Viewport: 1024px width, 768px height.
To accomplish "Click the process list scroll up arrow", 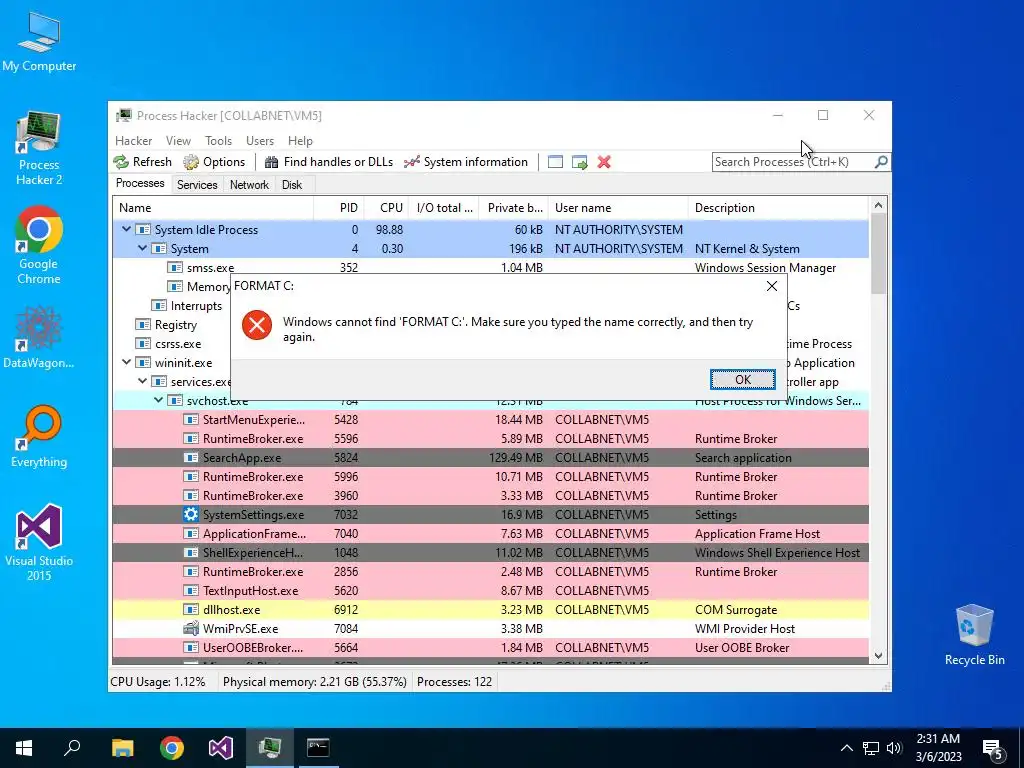I will 878,206.
